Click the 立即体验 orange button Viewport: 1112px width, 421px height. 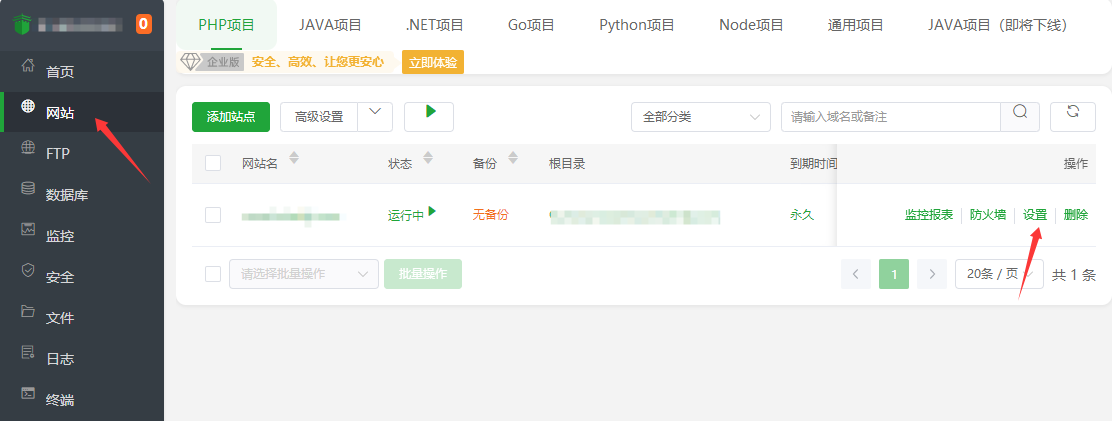[432, 62]
